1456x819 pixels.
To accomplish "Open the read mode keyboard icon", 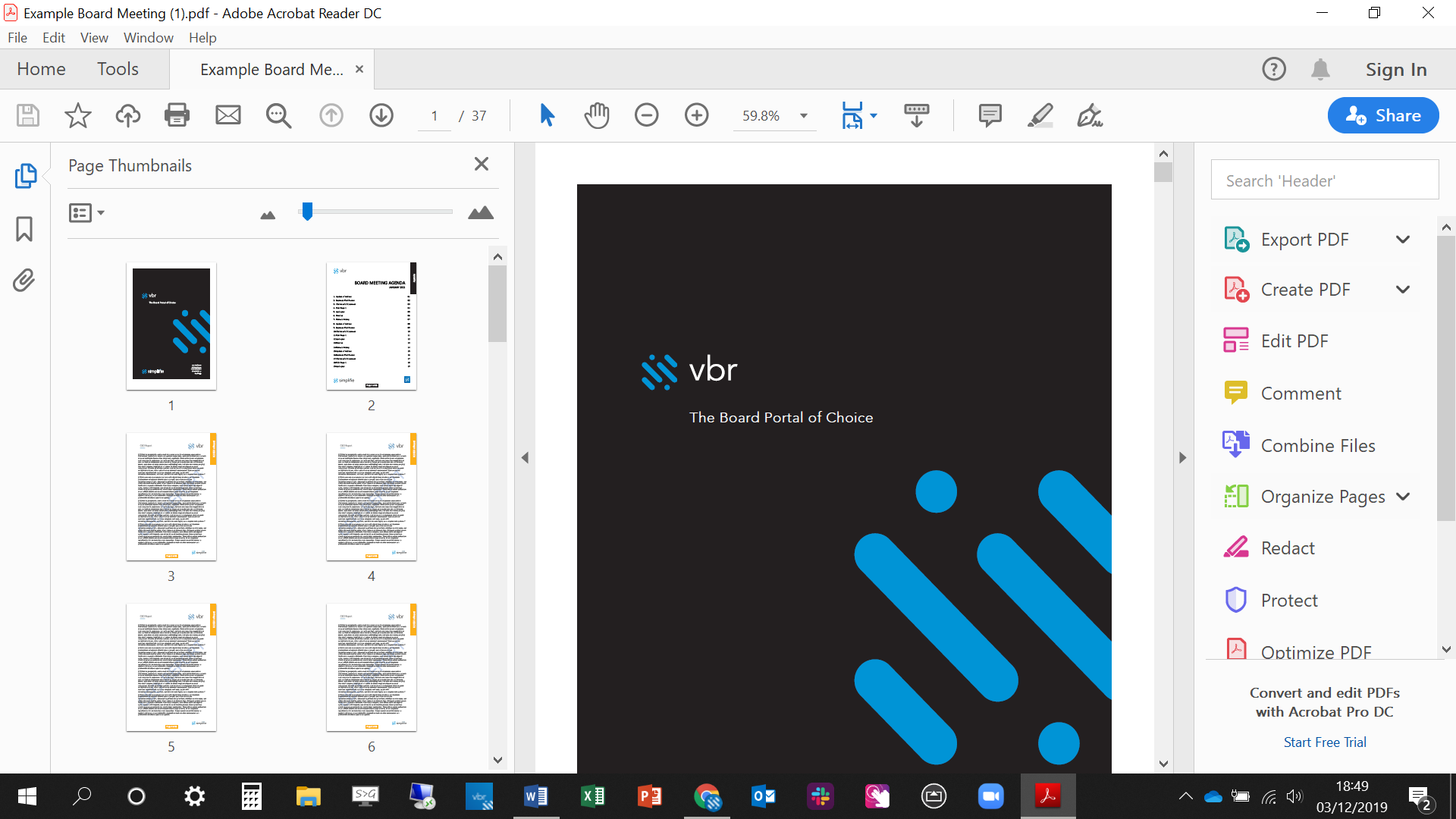I will point(916,115).
